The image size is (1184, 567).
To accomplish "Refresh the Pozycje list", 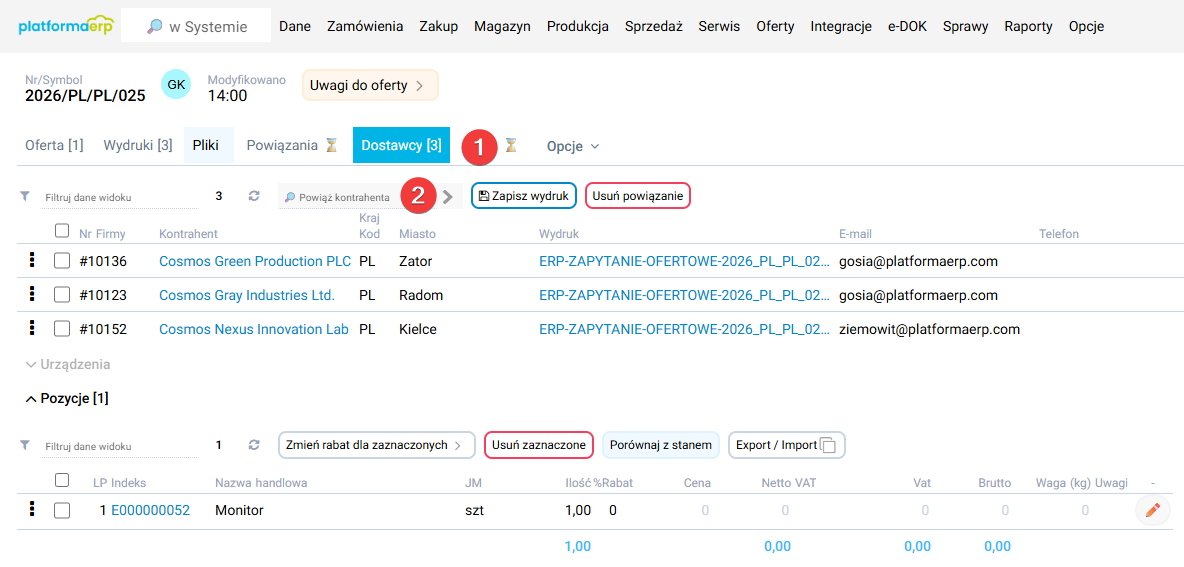I will 254,445.
